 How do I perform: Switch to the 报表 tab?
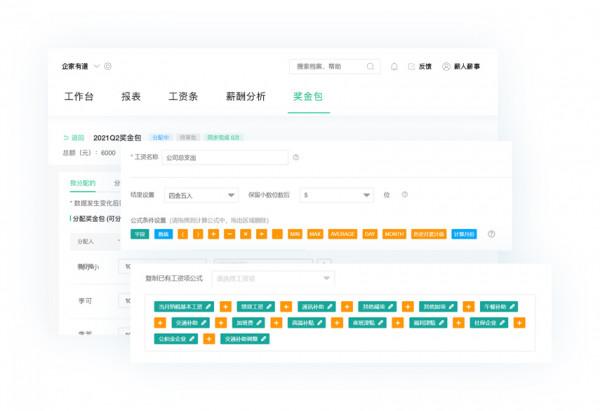click(x=131, y=96)
